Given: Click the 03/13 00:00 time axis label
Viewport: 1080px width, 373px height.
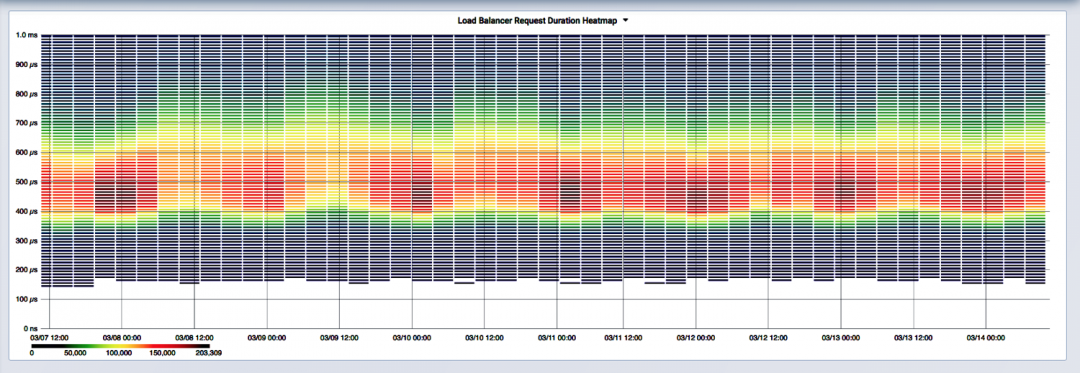Looking at the screenshot, I should (840, 338).
